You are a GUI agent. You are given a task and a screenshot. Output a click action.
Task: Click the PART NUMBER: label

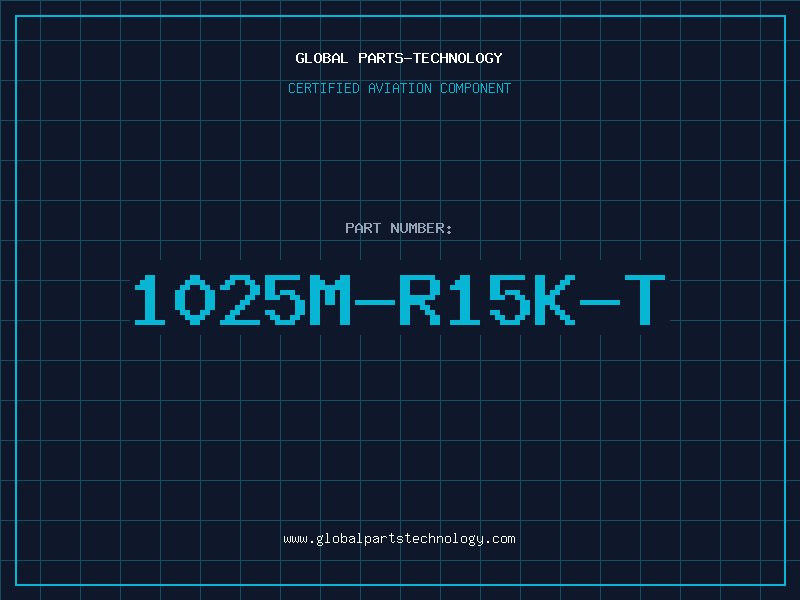point(399,228)
